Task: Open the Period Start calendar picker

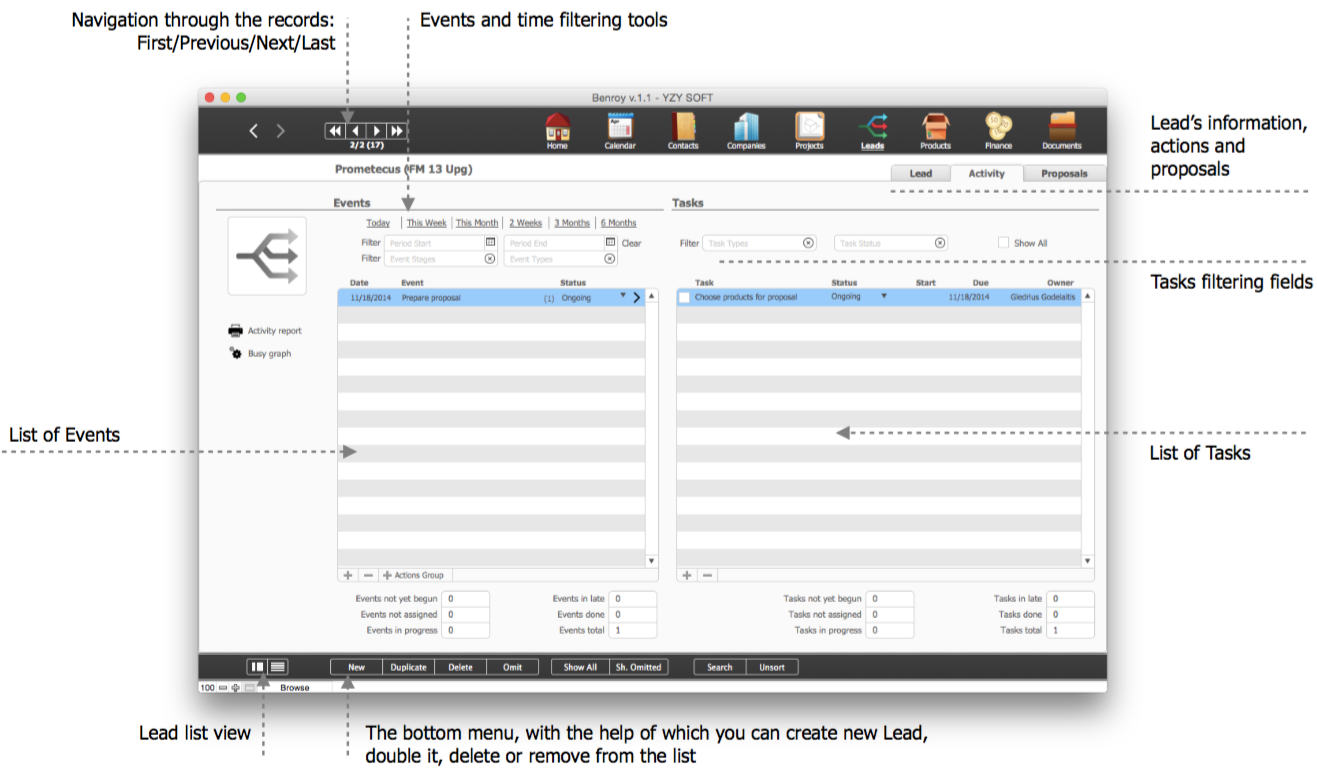Action: [491, 242]
